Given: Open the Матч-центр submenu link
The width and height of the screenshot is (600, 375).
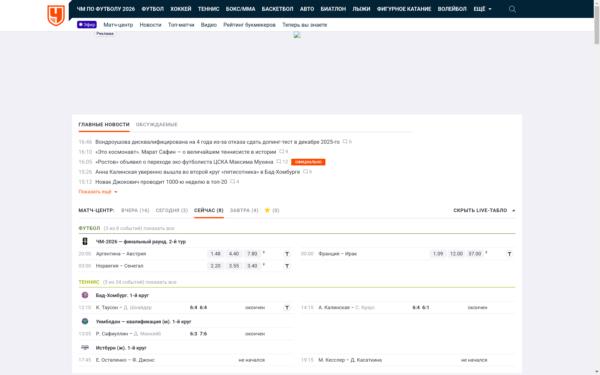Looking at the screenshot, I should click(x=118, y=24).
